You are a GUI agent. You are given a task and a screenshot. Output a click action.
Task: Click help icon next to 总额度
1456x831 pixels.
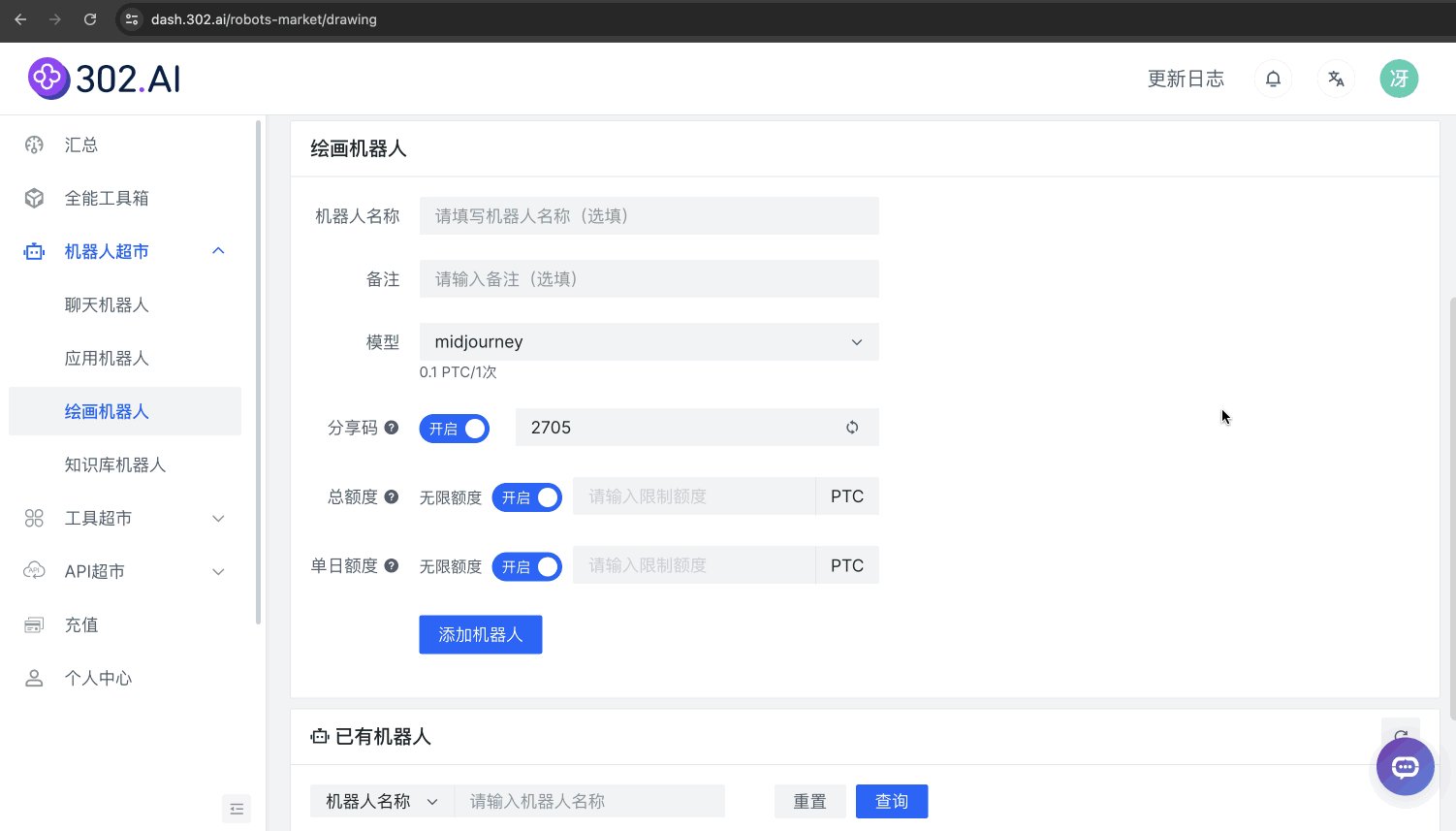tap(392, 496)
